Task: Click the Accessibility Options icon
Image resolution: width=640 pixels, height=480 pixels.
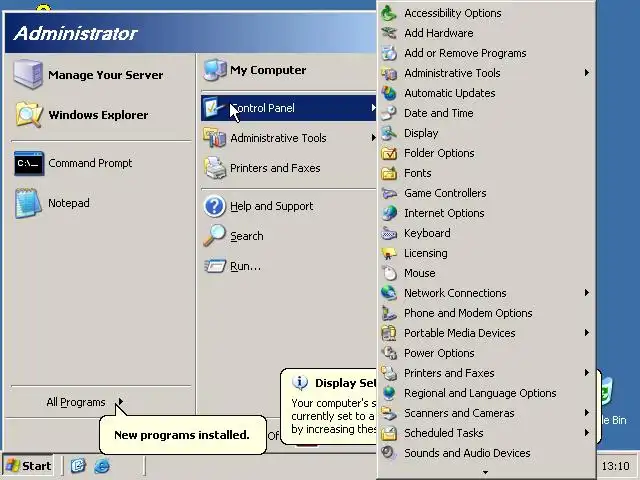Action: [389, 13]
